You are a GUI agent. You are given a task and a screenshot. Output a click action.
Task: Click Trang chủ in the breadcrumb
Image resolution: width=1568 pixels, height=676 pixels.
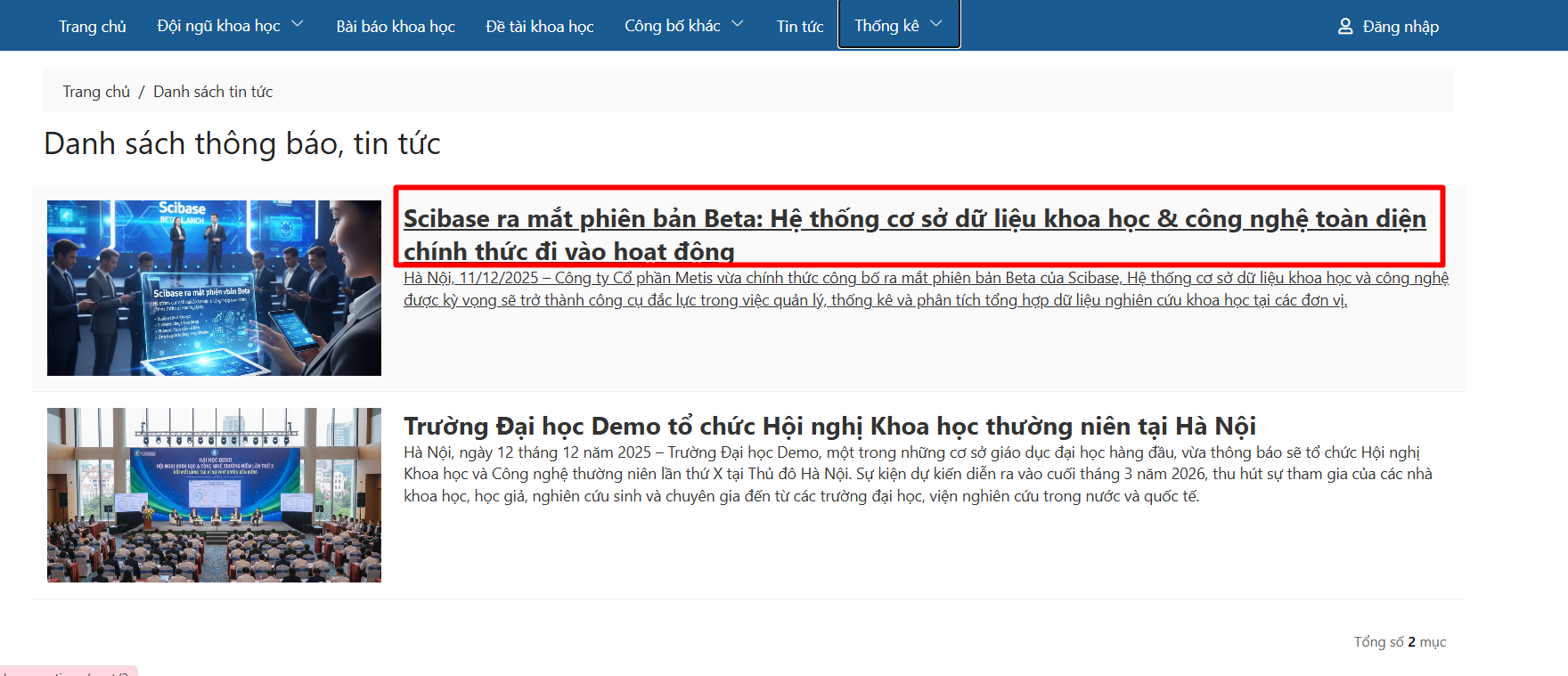coord(96,92)
